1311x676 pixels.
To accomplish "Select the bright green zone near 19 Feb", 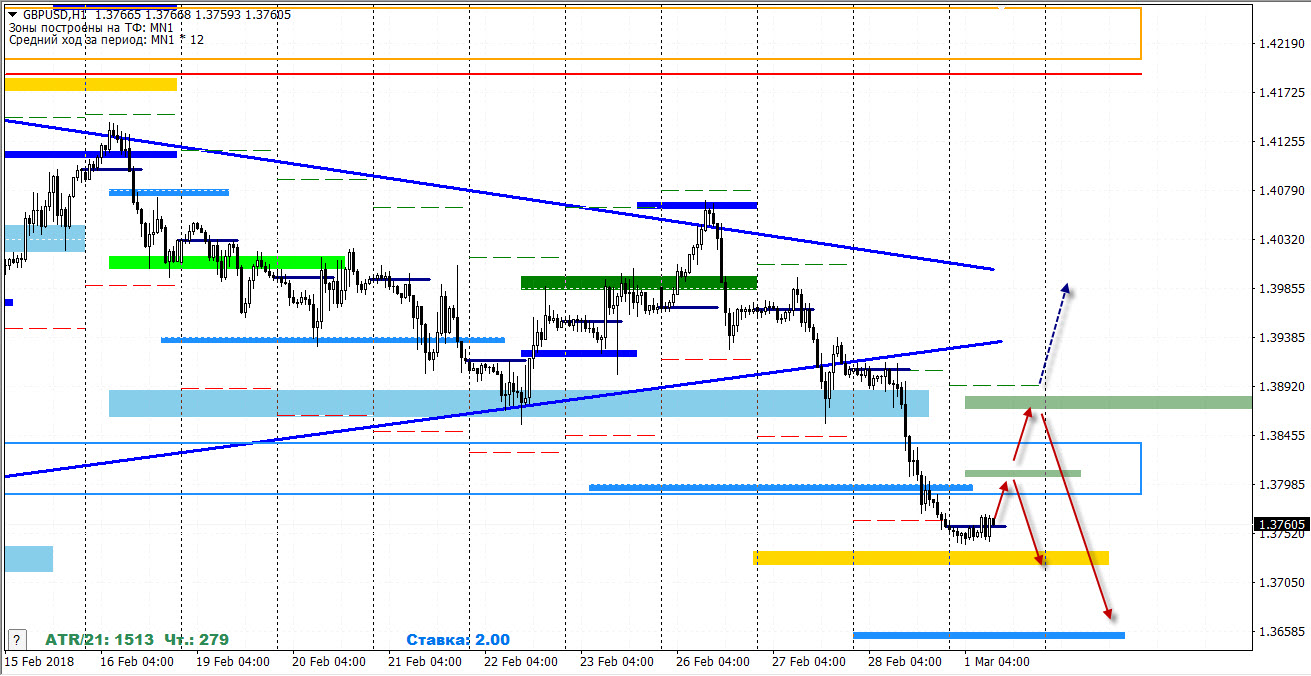I will [226, 262].
